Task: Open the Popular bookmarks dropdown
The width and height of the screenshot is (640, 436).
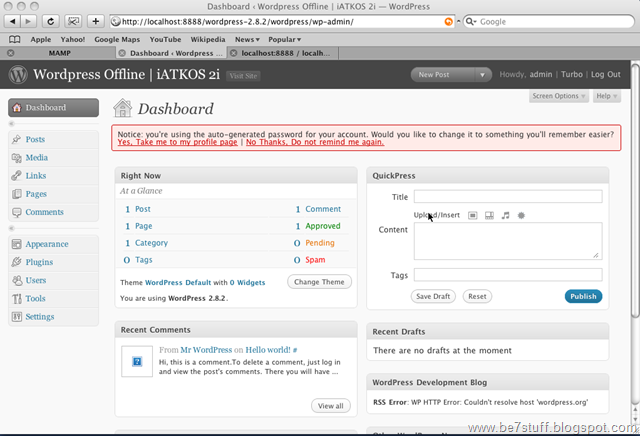Action: [284, 39]
